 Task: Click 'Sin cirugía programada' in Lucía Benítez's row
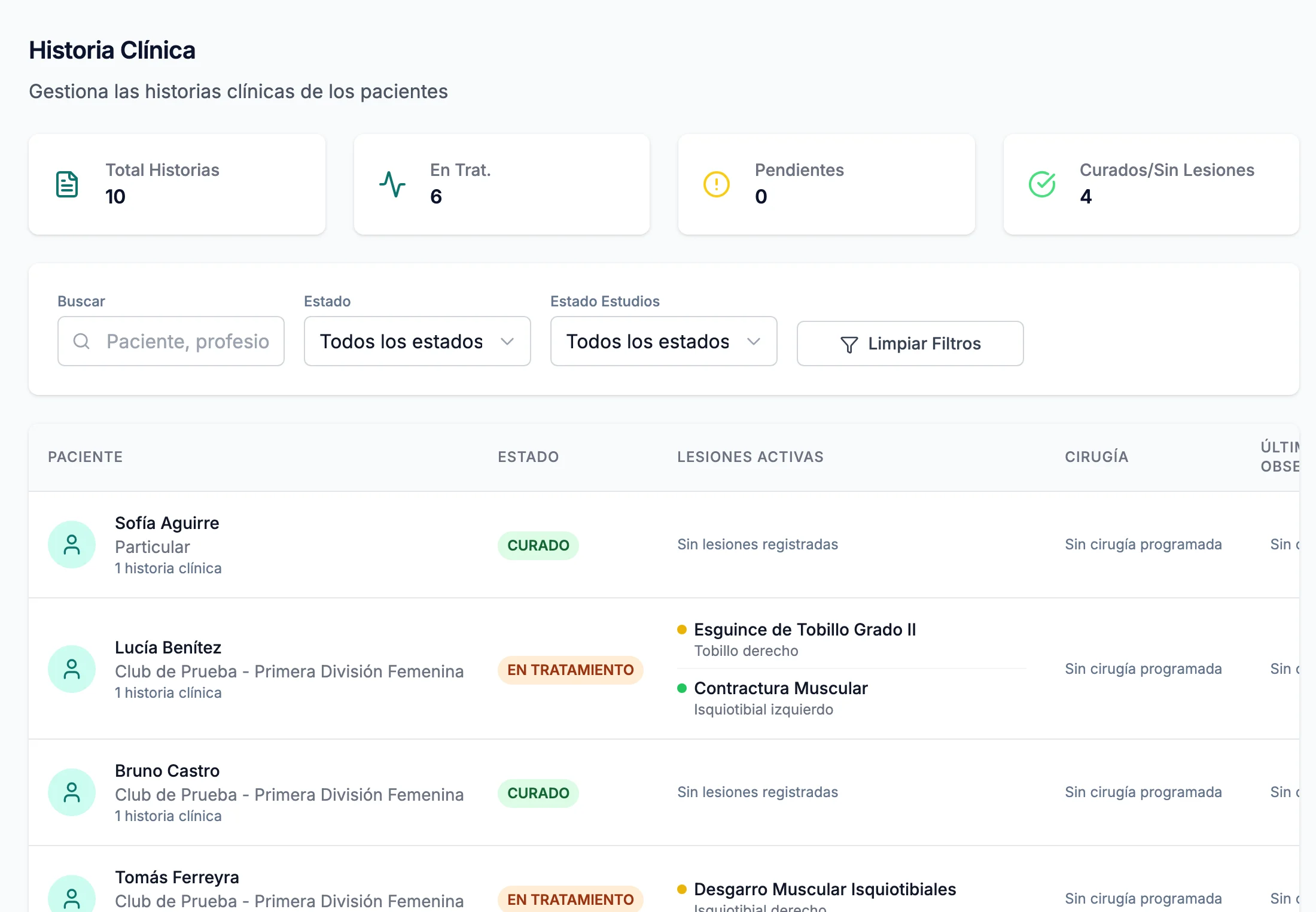point(1143,669)
